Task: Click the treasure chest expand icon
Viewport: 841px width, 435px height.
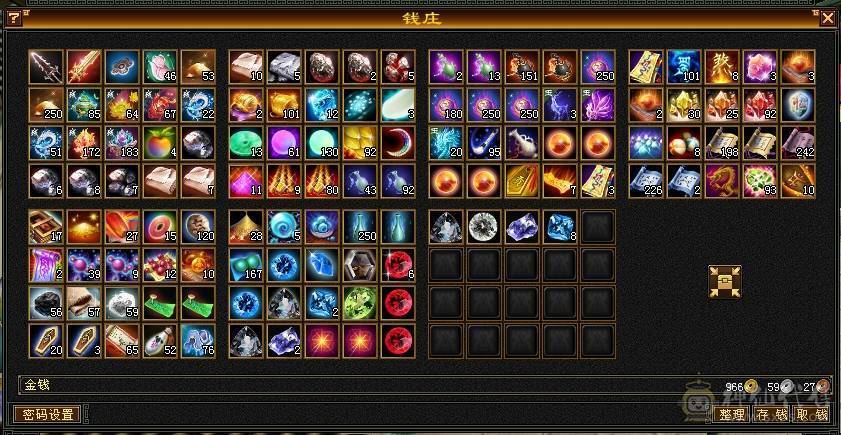Action: (x=725, y=282)
